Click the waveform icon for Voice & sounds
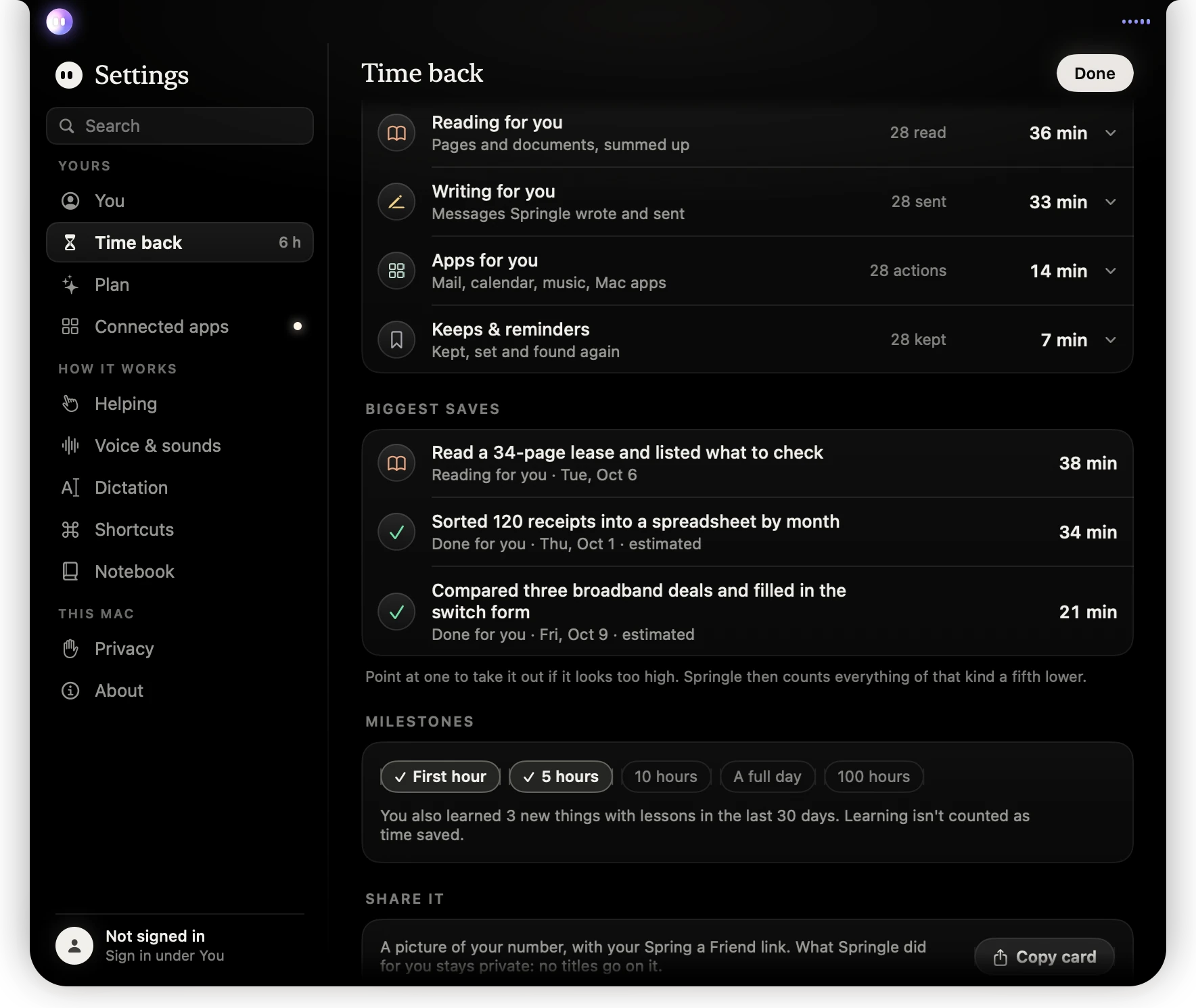The image size is (1196, 1008). click(70, 445)
